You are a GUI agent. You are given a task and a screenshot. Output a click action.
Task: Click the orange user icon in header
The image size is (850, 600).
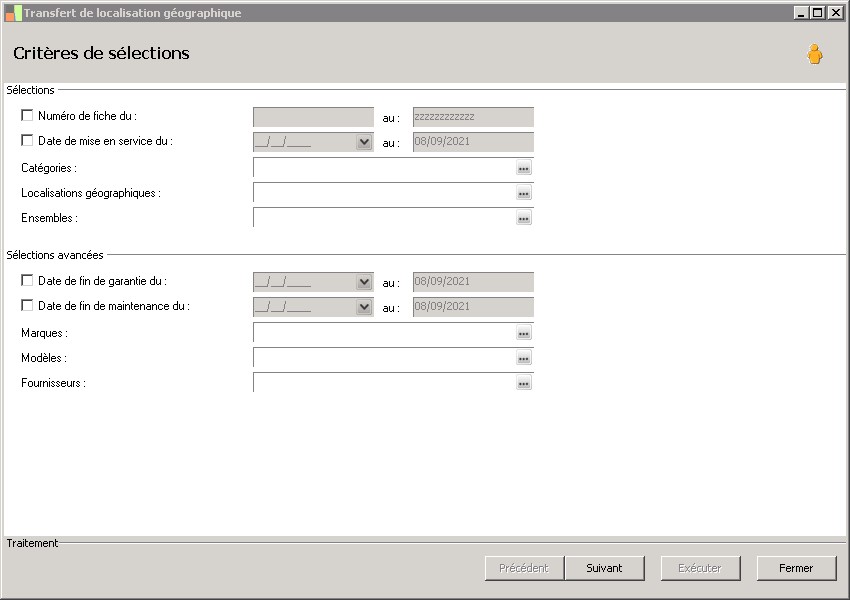(814, 54)
